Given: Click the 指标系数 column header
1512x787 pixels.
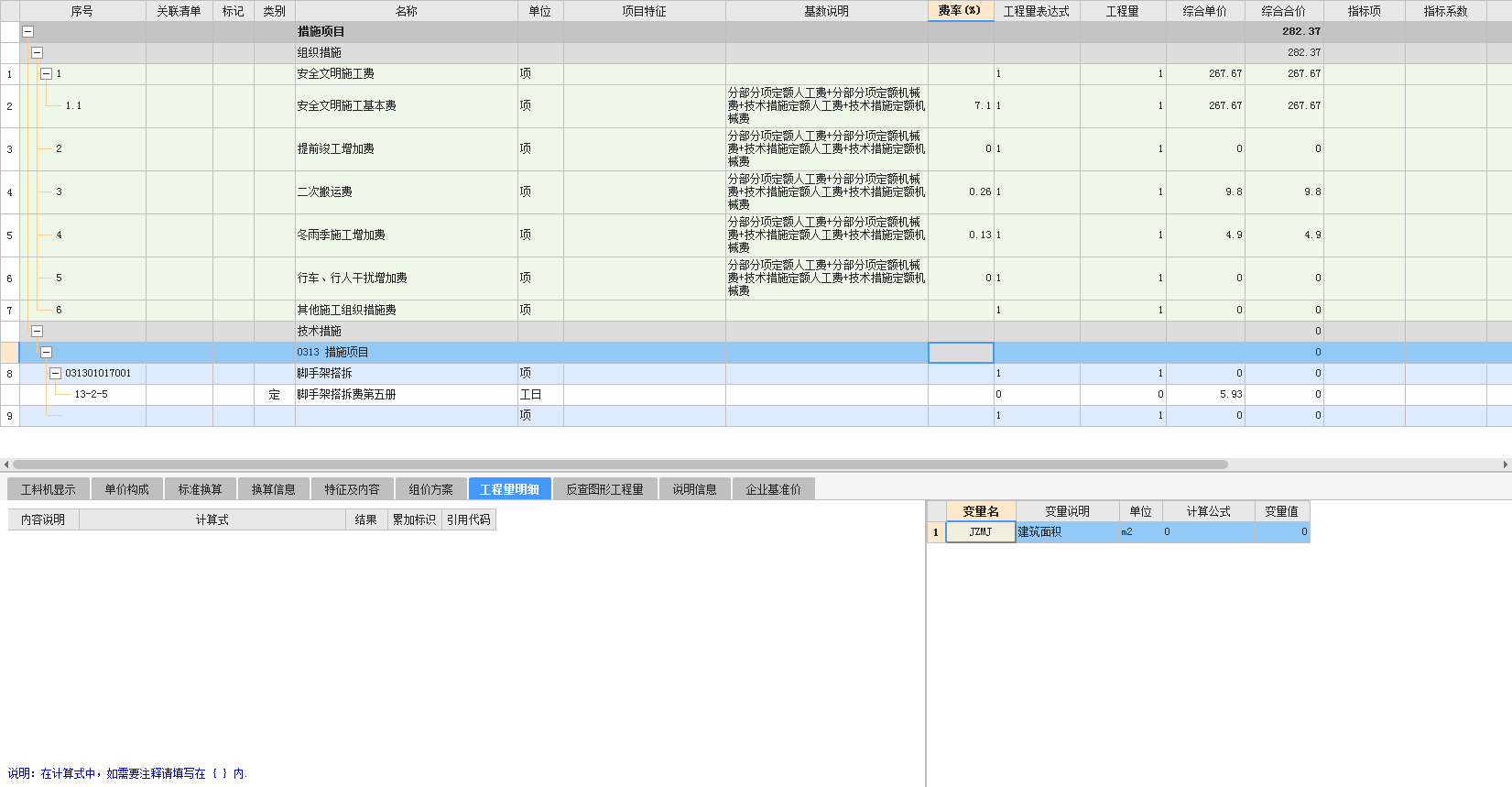Looking at the screenshot, I should point(1445,11).
